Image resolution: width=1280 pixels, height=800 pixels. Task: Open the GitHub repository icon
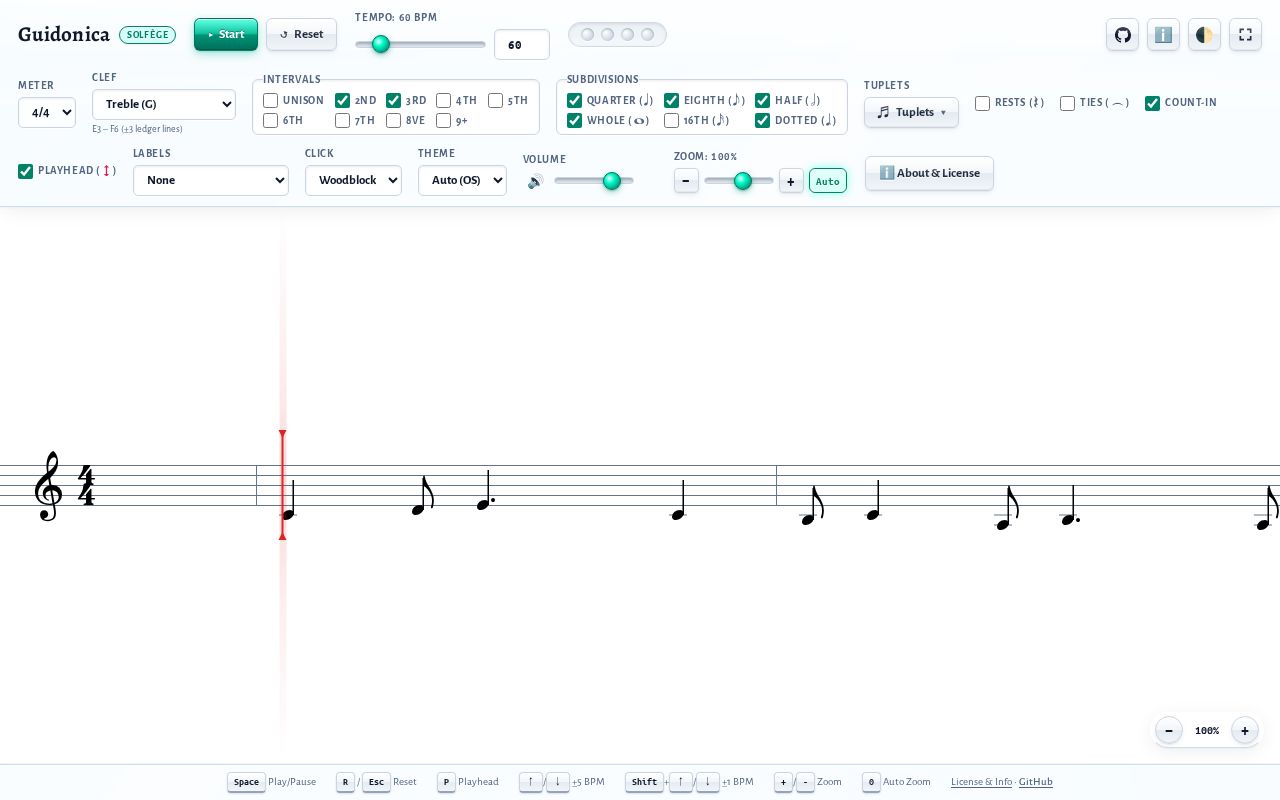(1123, 34)
